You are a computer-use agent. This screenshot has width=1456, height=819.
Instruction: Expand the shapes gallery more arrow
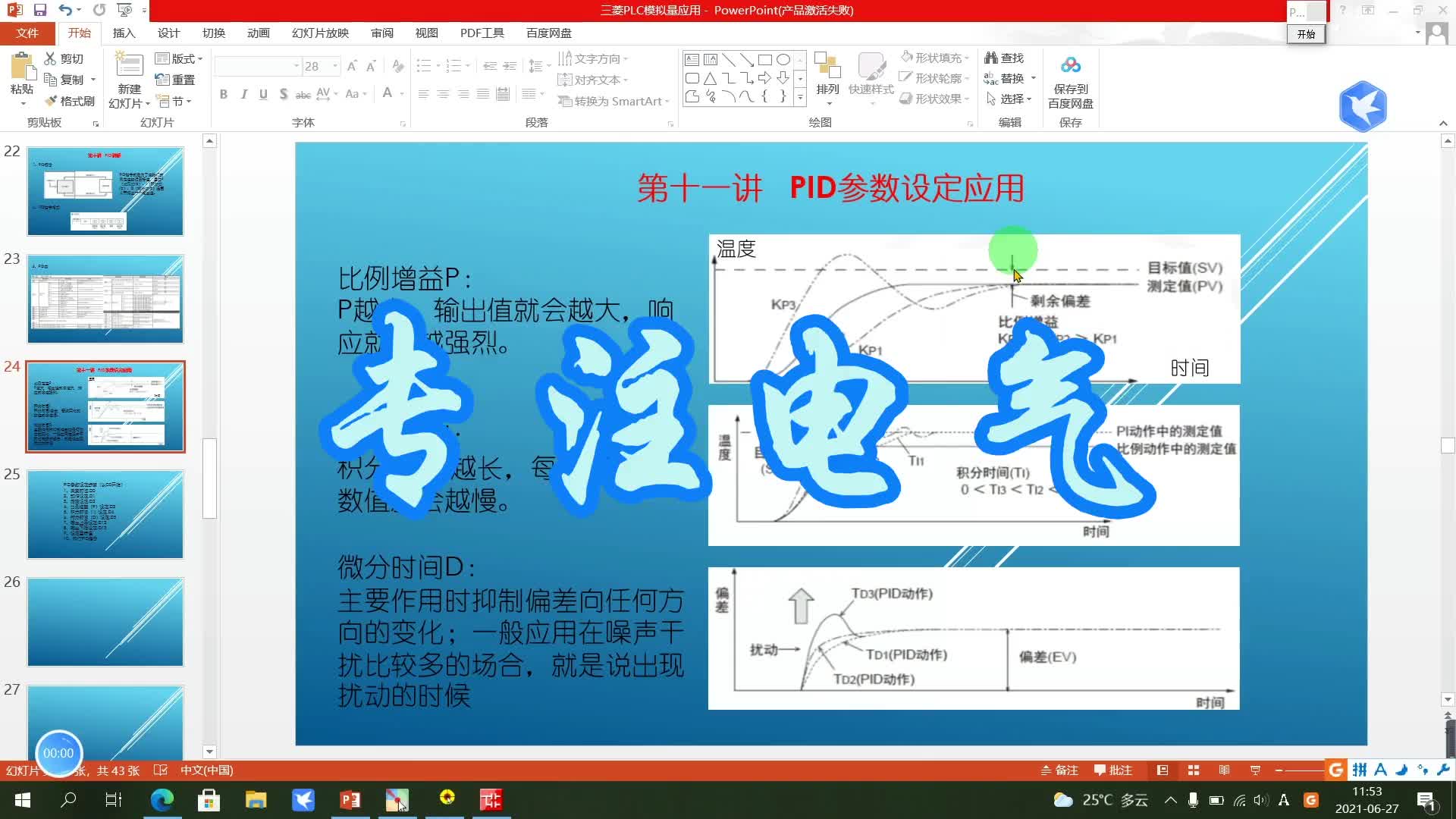800,98
